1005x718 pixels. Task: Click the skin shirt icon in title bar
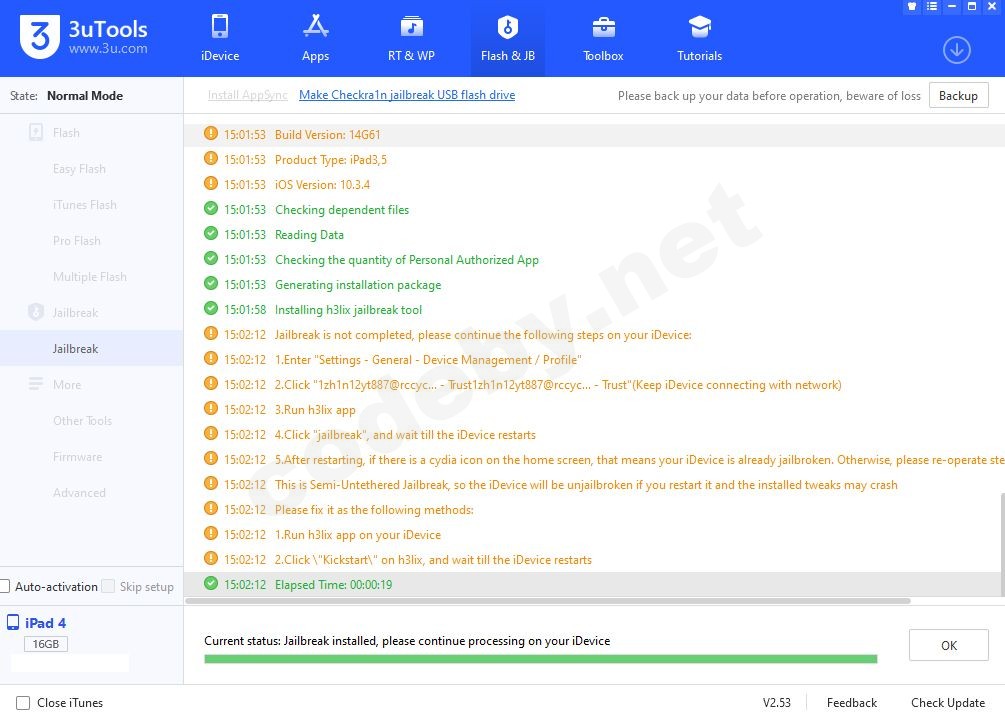tap(912, 6)
